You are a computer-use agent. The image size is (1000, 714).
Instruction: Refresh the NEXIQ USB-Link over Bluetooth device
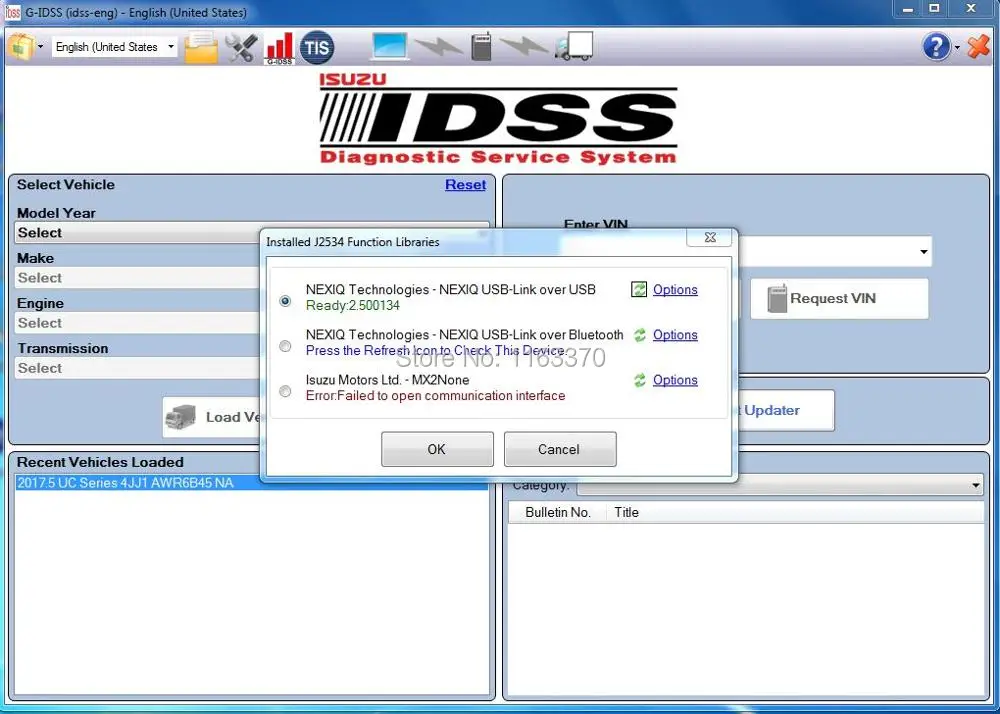(x=640, y=335)
